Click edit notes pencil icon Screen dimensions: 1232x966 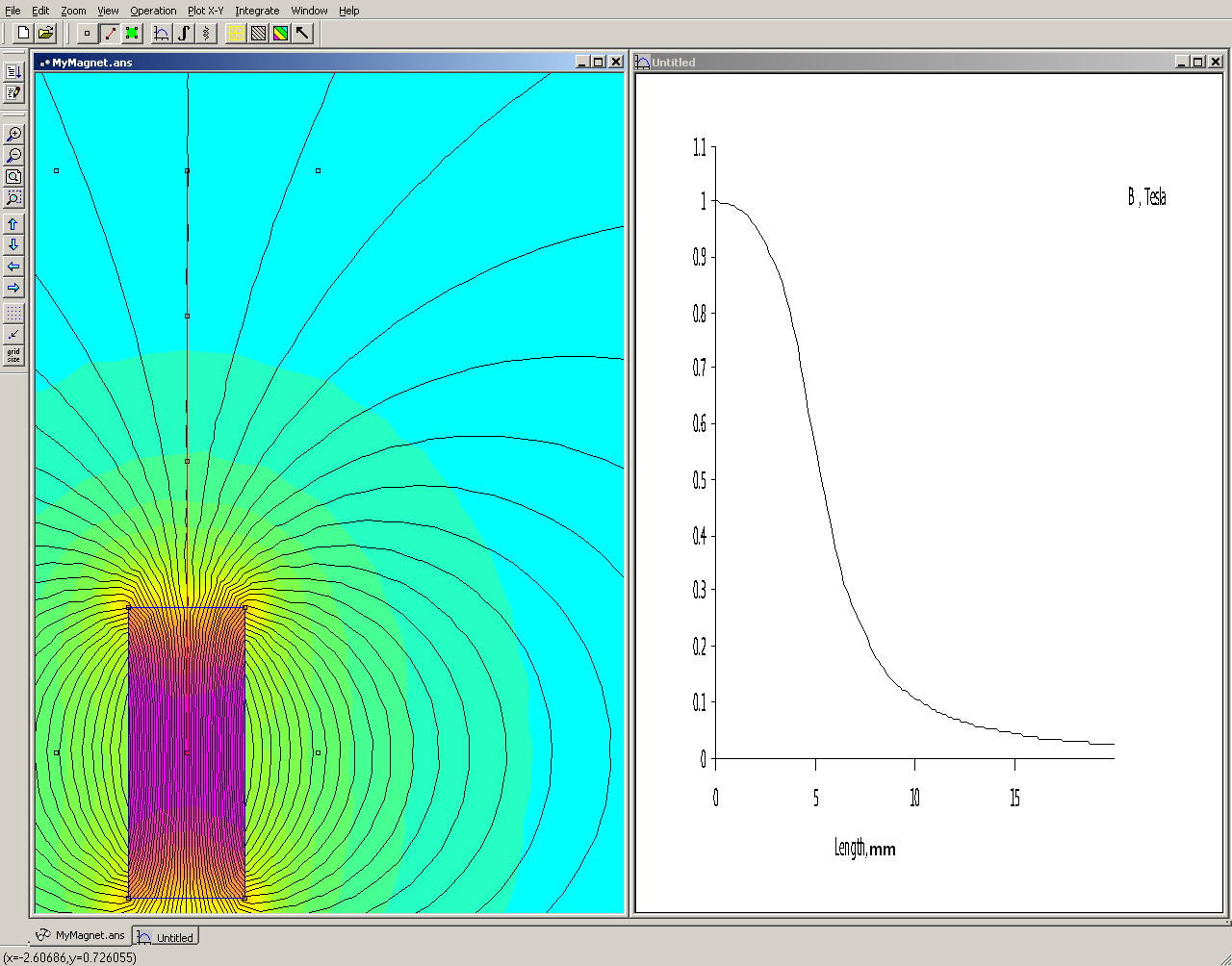click(13, 93)
